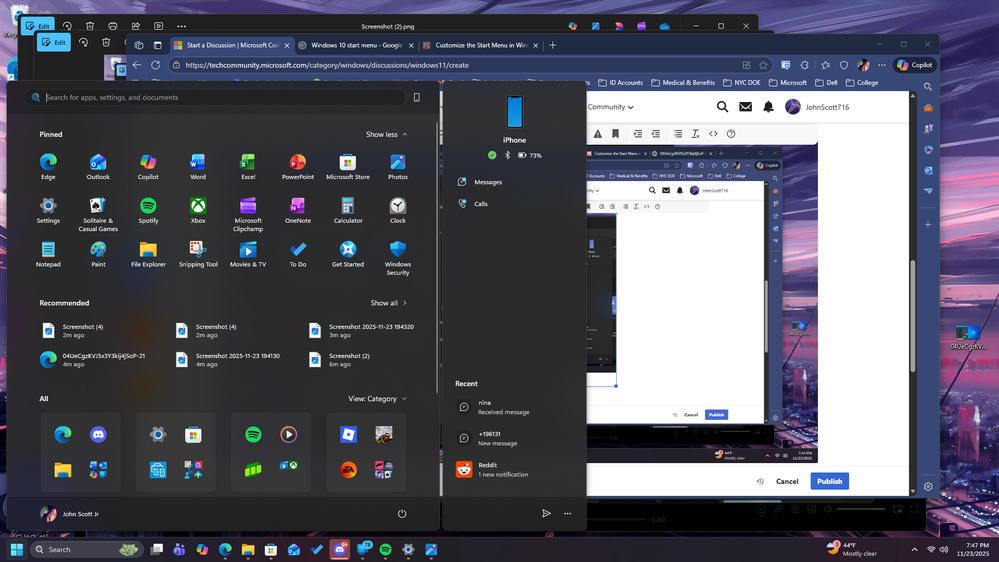Open recommended Screenshot (2) file

(x=341, y=360)
